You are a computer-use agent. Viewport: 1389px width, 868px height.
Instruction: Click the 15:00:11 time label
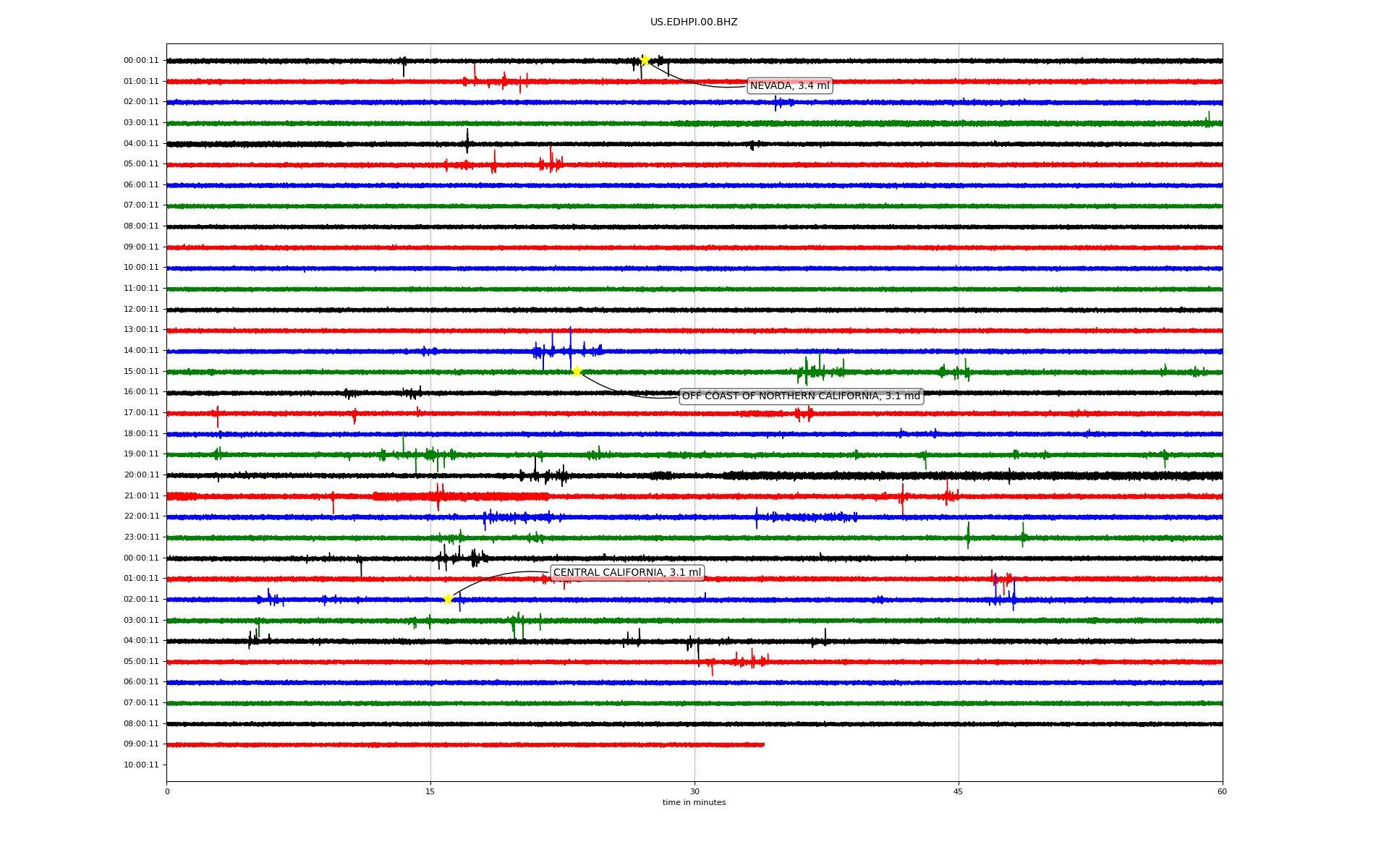(141, 372)
